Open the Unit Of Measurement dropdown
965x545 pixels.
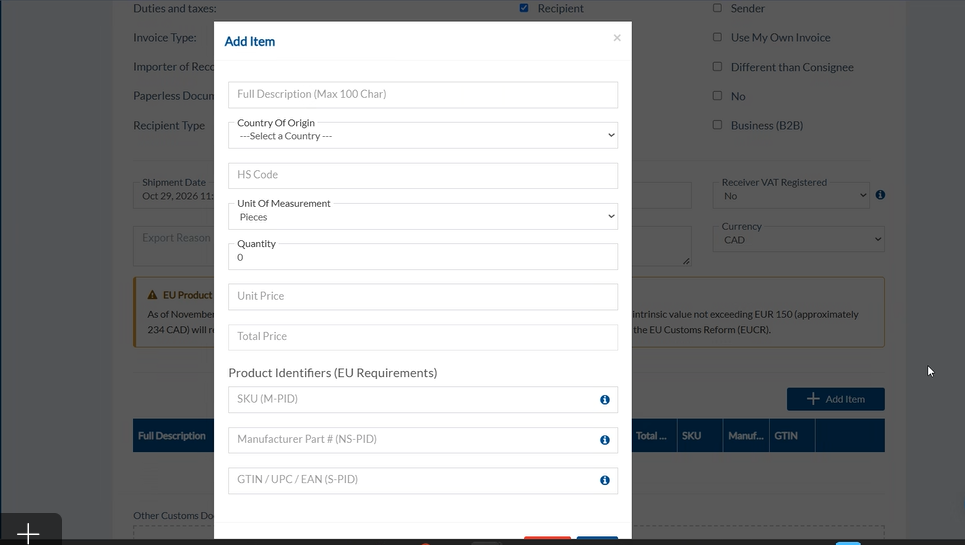423,216
